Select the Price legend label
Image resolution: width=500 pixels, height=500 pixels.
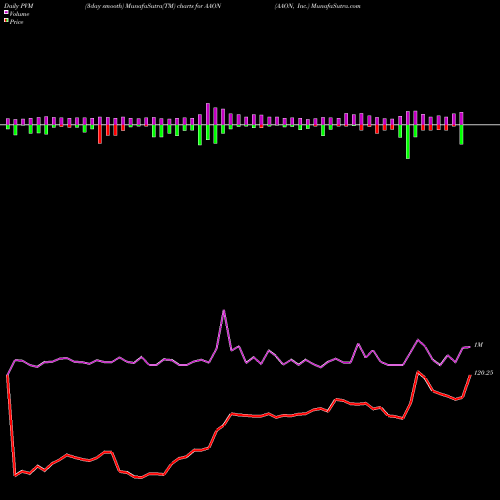click(x=16, y=22)
